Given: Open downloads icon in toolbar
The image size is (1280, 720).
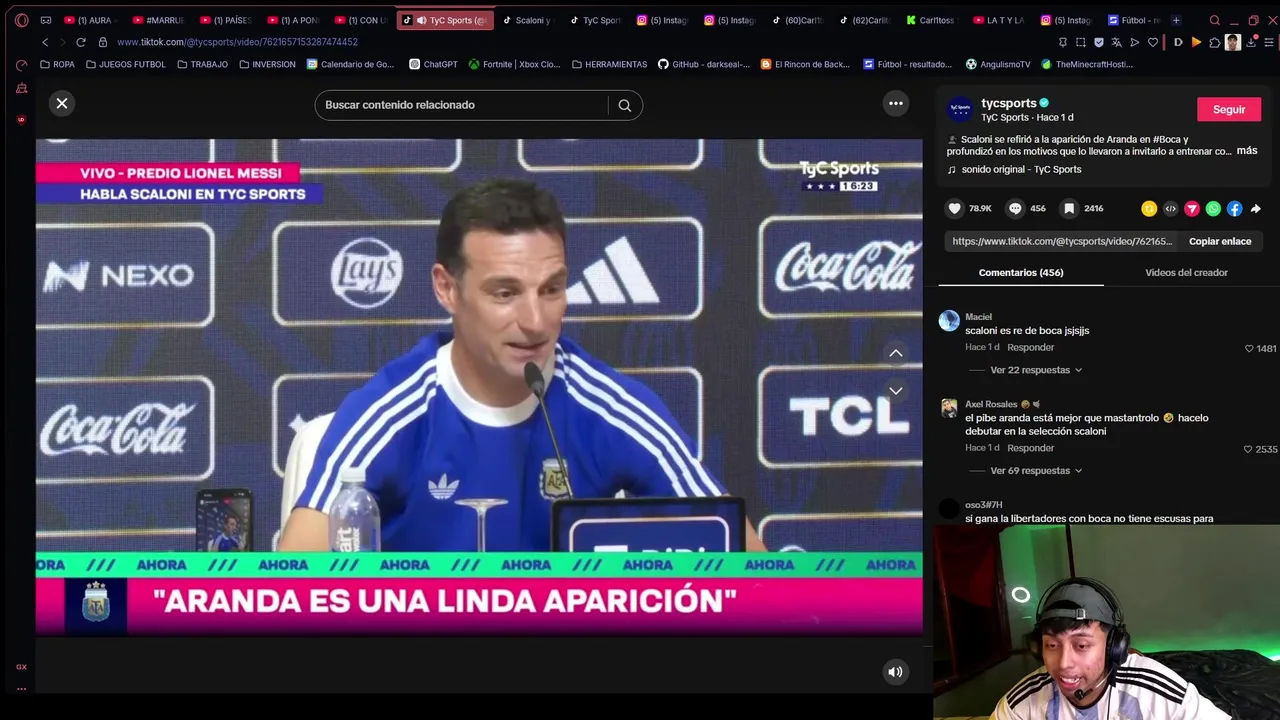Looking at the screenshot, I should click(1251, 42).
